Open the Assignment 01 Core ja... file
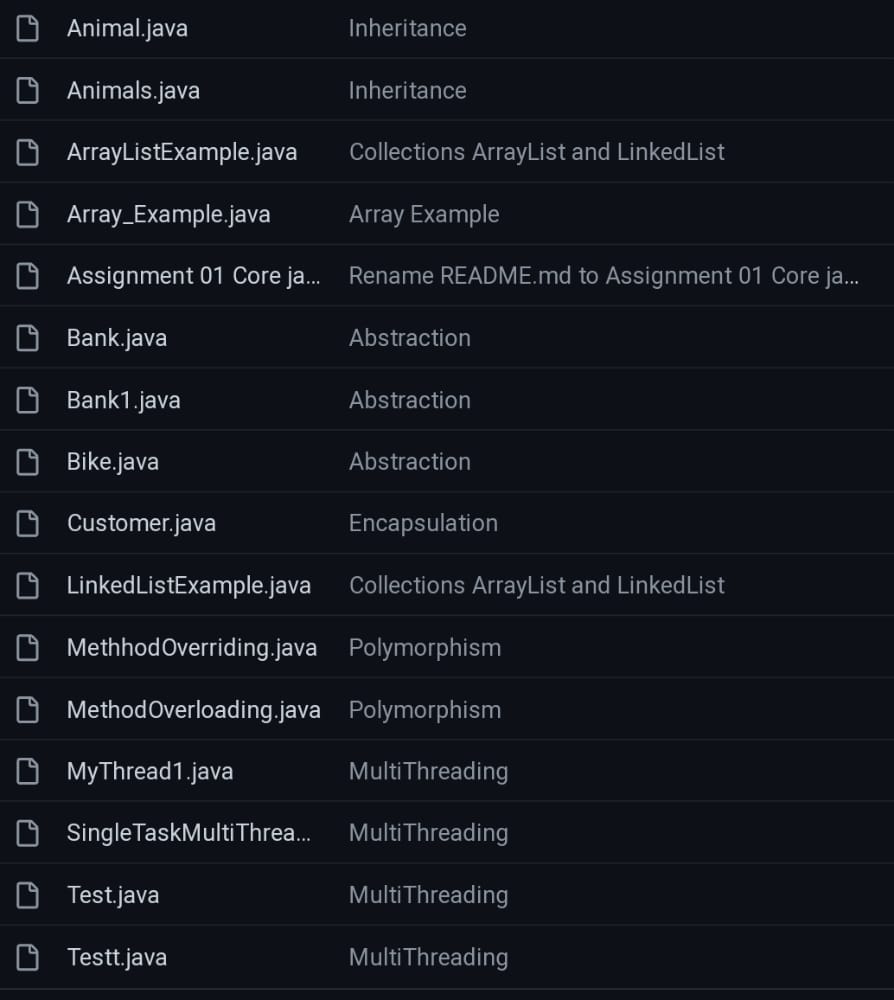Viewport: 894px width, 1000px height. tap(193, 276)
